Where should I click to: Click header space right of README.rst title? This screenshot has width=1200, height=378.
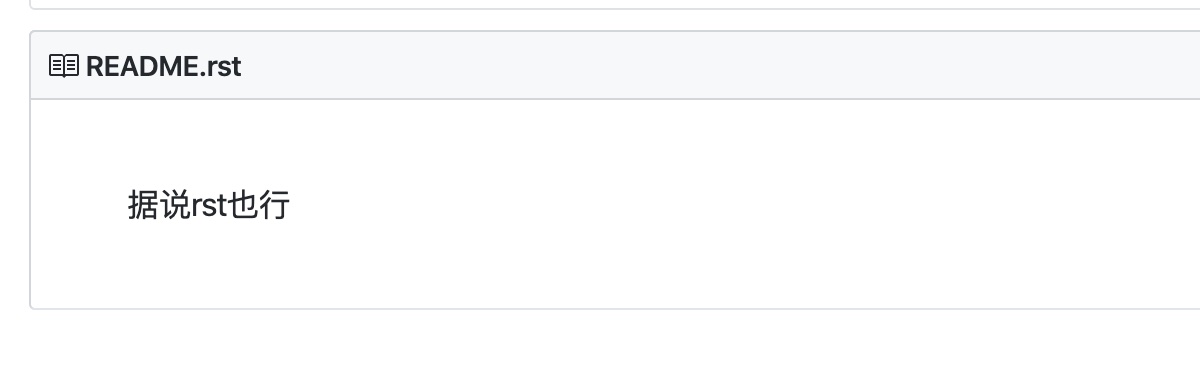click(700, 66)
